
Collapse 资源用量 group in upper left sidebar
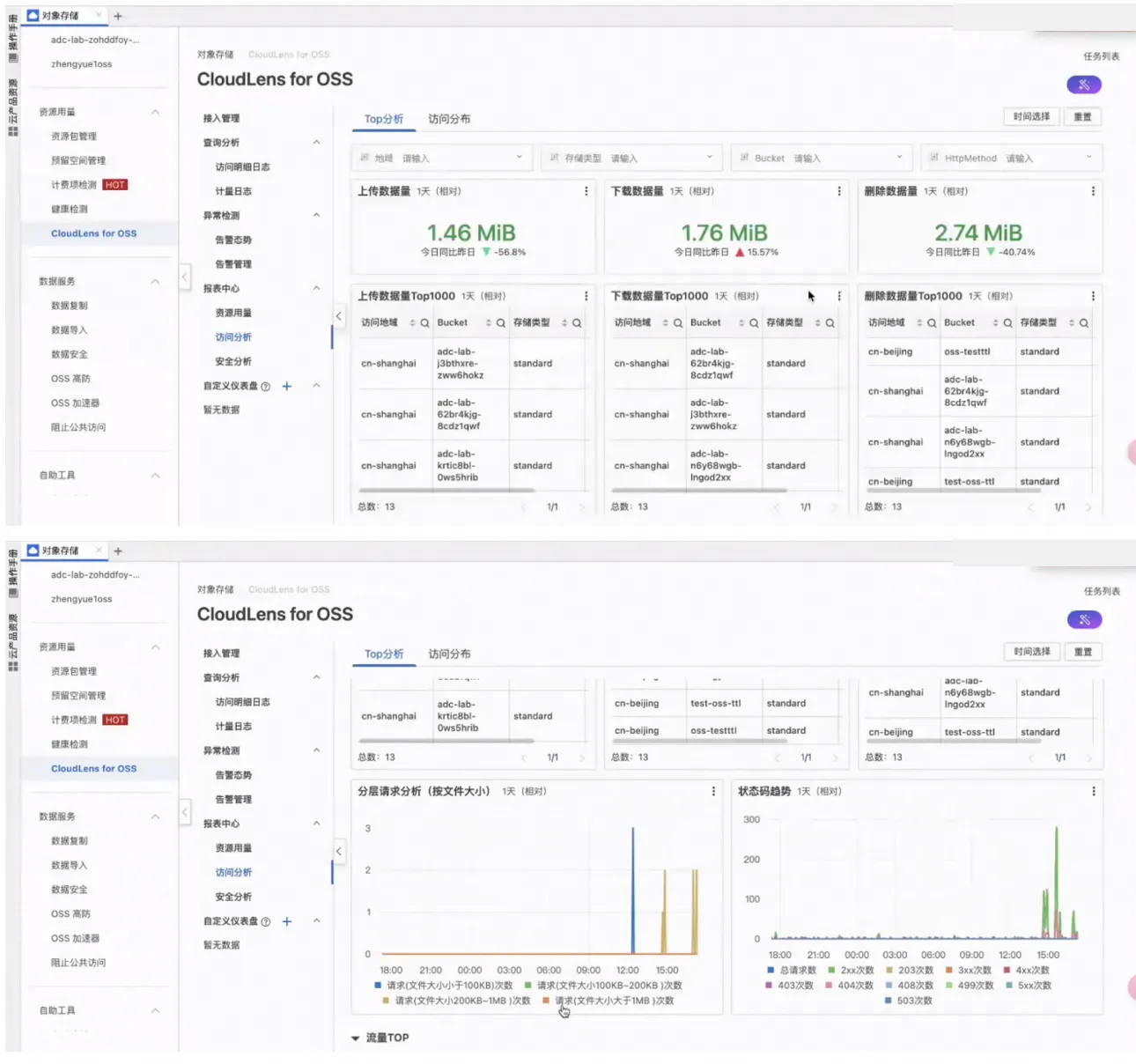tap(156, 112)
